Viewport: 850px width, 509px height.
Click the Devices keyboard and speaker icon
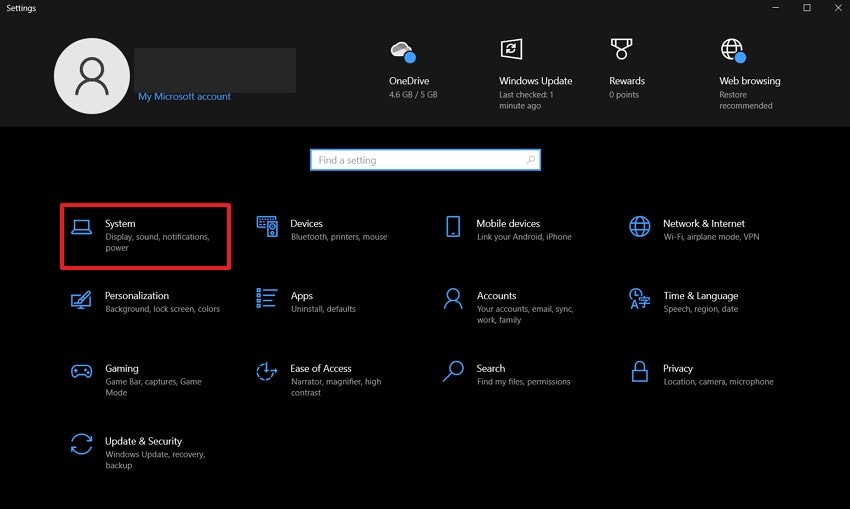[267, 227]
